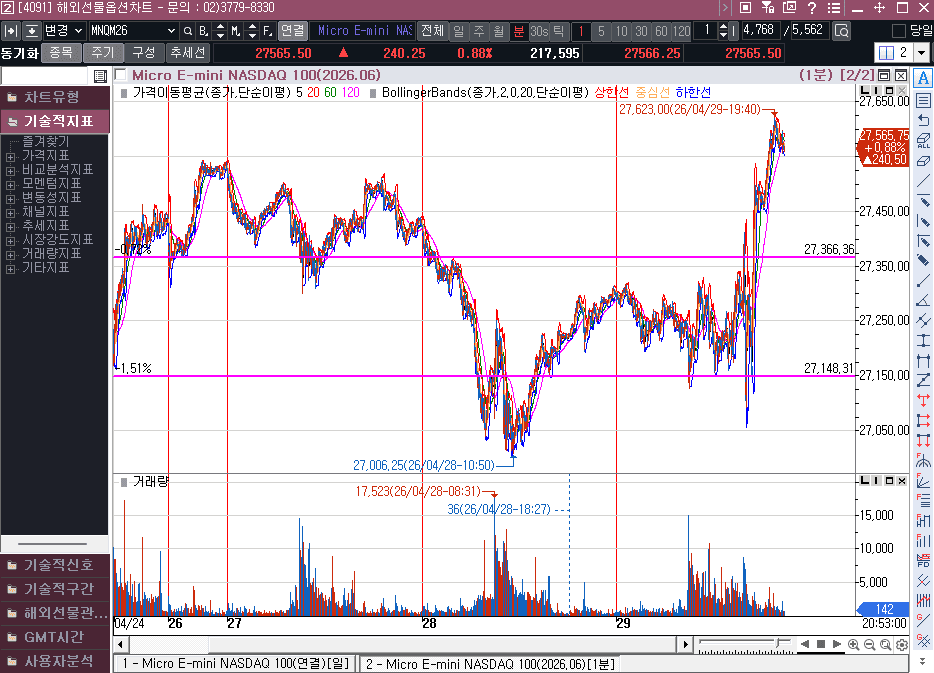This screenshot has width=934, height=673.
Task: Expand the 채널지표 tree node
Action: point(10,213)
